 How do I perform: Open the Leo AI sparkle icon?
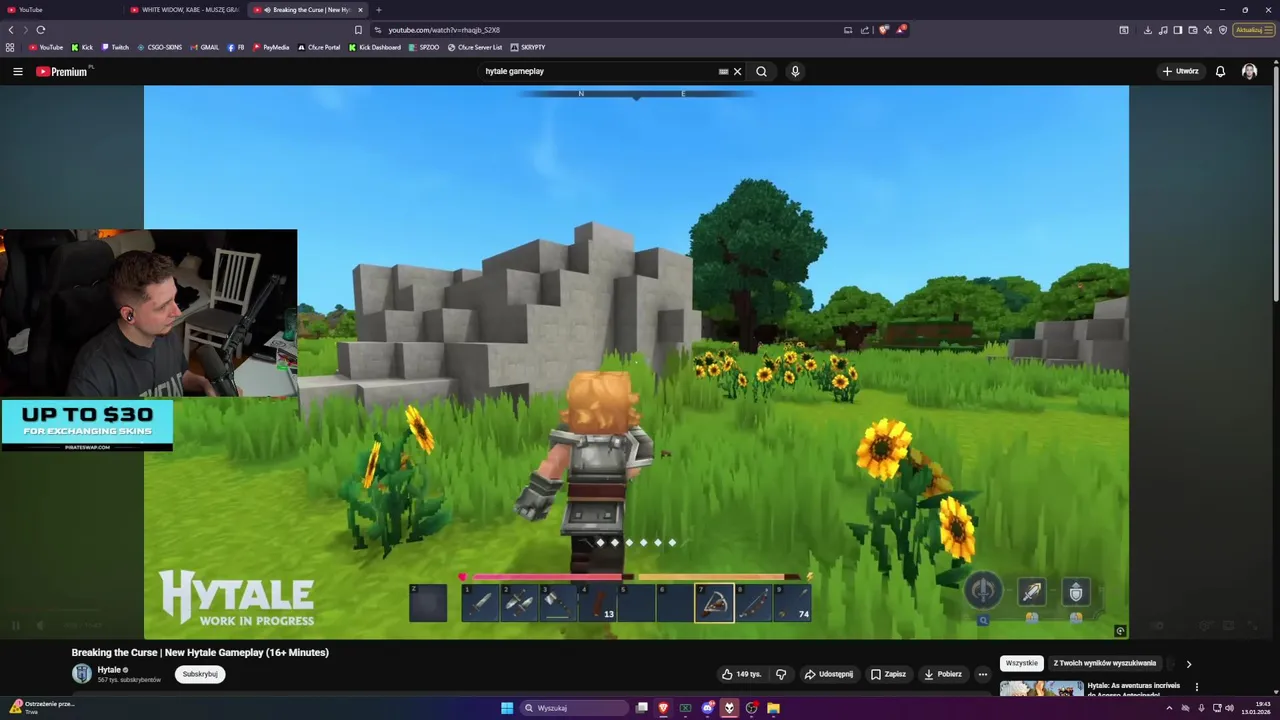(x=1208, y=30)
